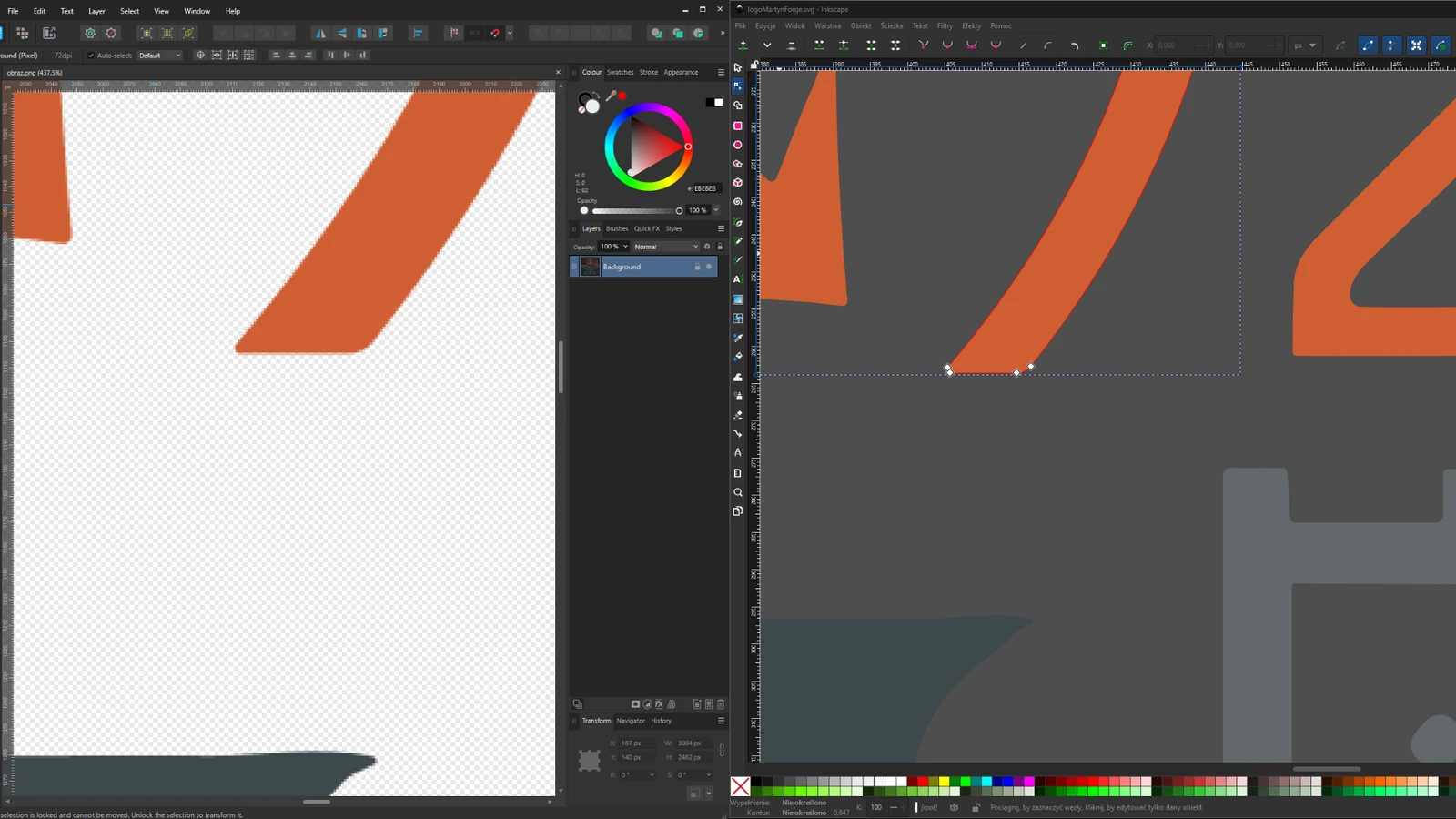Viewport: 1456px width, 819px height.
Task: Click Mask Layer icon in Layers panel
Action: (635, 704)
